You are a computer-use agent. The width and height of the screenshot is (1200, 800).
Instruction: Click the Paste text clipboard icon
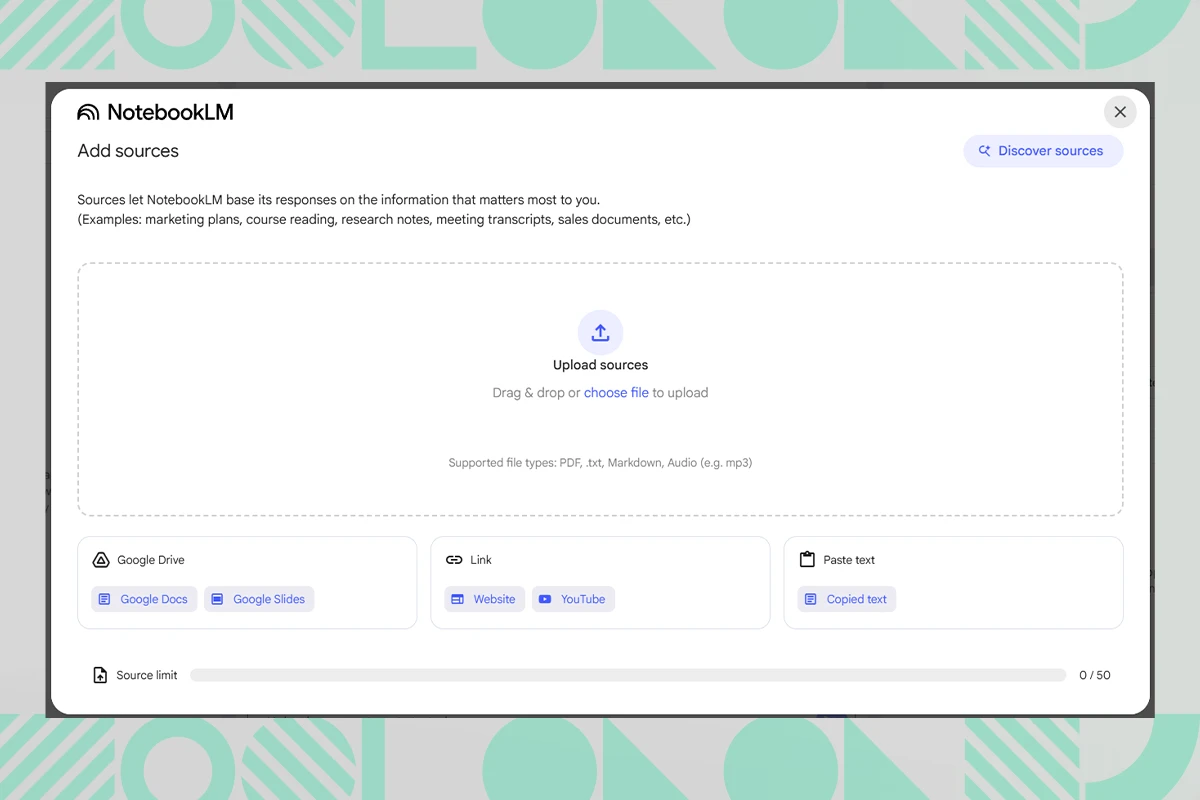click(x=807, y=560)
